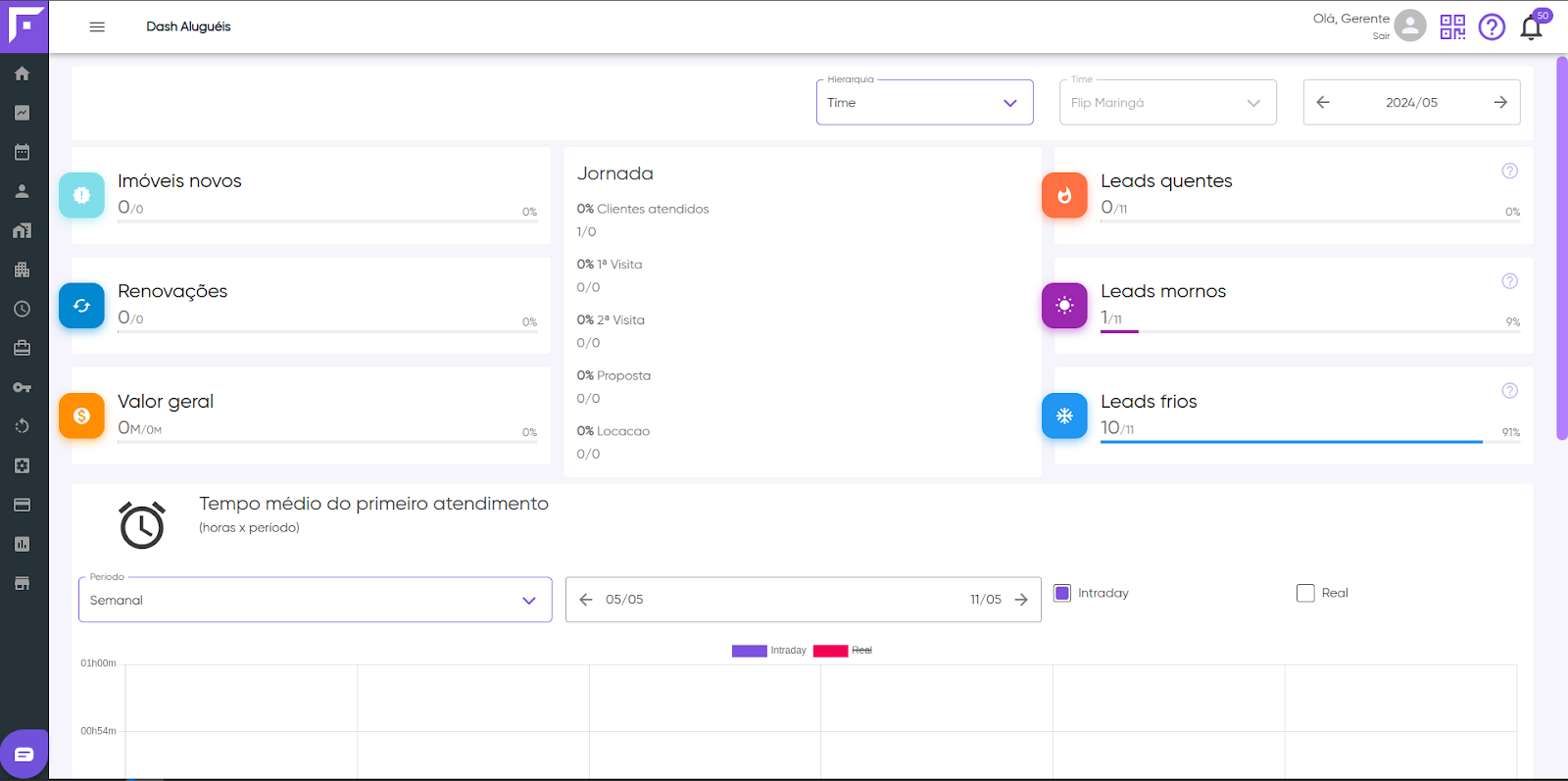This screenshot has height=781, width=1568.
Task: Open the apartment building sidebar icon
Action: point(22,269)
